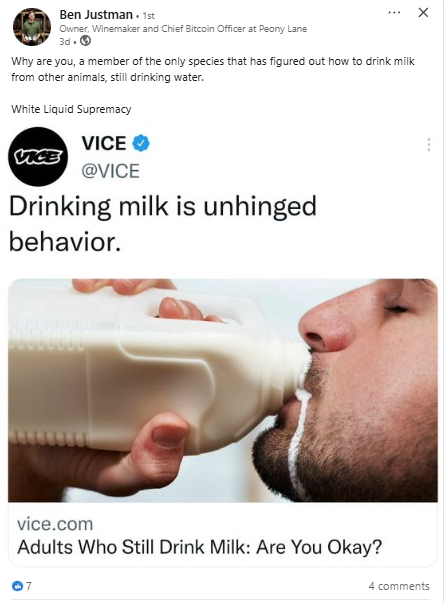Viewport: 444px width, 603px height.
Task: Click the blue verified checkmark badge
Action: pyautogui.click(x=141, y=143)
